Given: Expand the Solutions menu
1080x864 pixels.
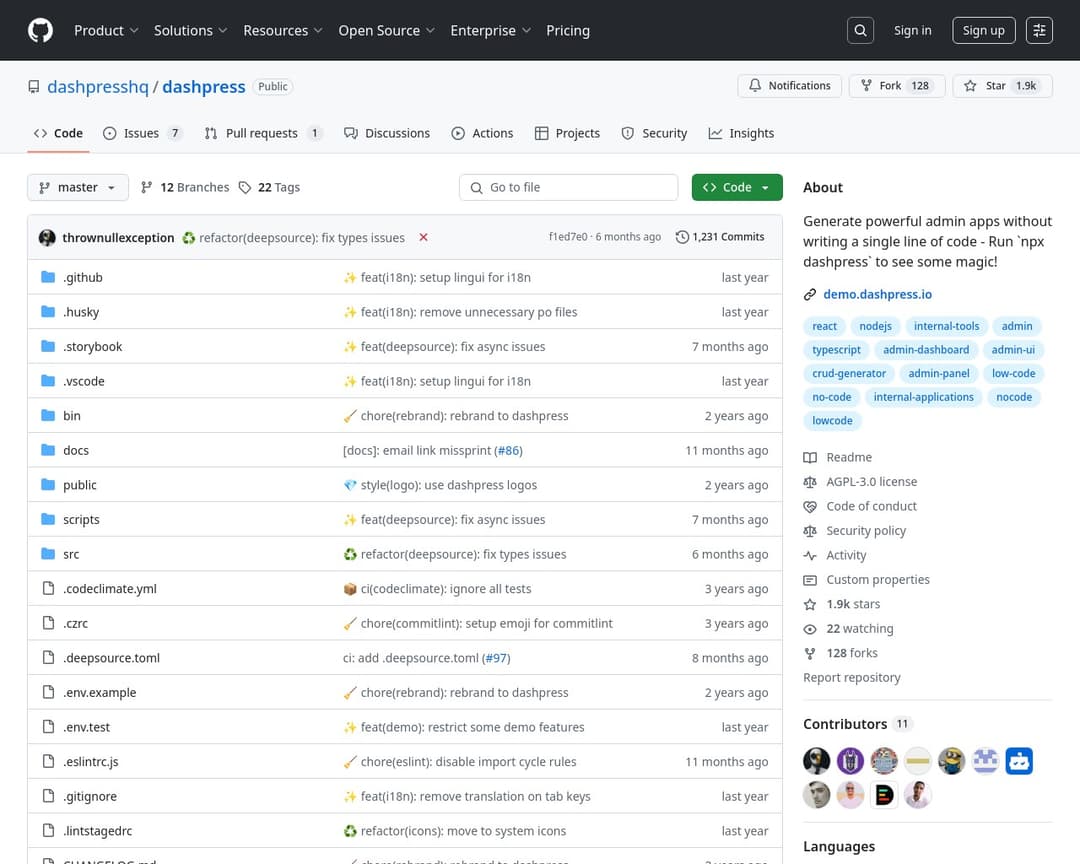Looking at the screenshot, I should point(190,30).
